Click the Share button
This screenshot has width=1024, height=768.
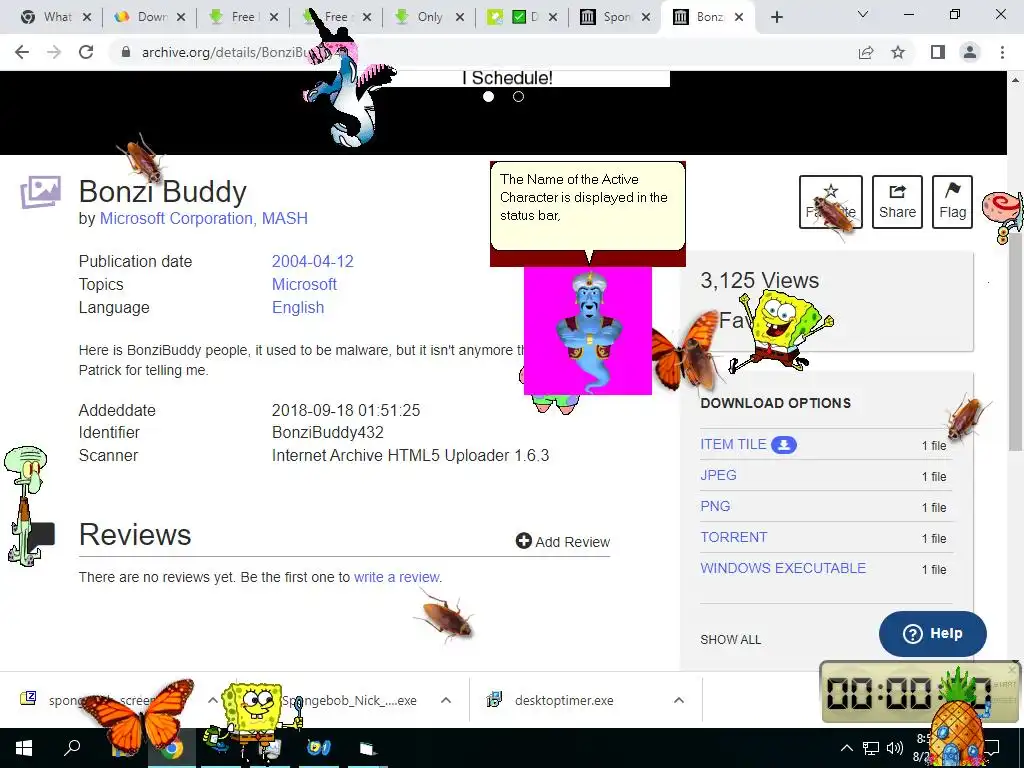click(897, 202)
